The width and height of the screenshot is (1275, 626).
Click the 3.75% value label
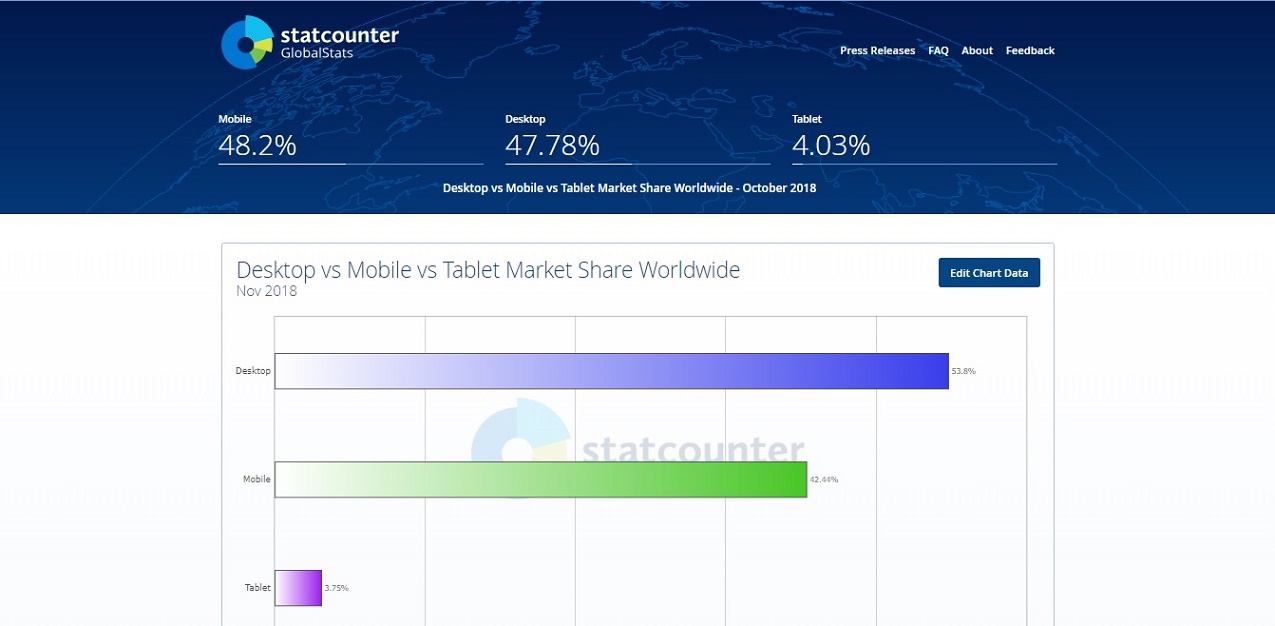[x=337, y=588]
